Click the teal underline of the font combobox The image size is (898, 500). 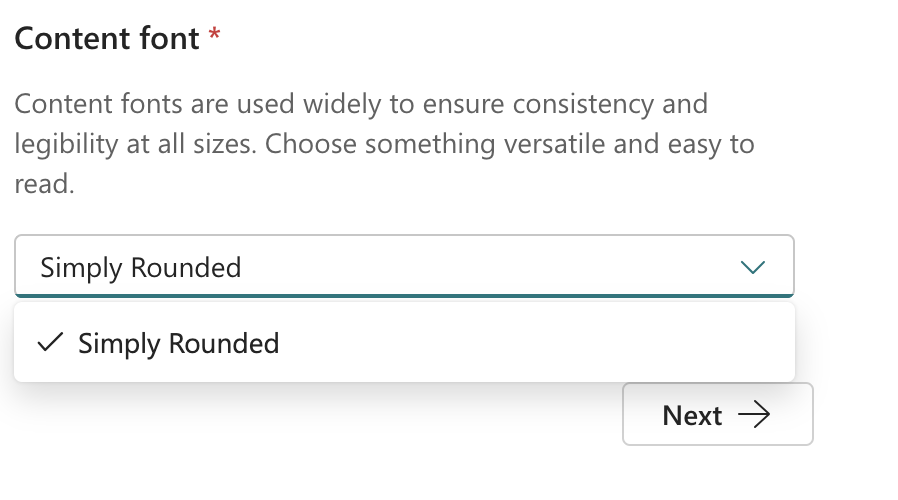pos(404,295)
